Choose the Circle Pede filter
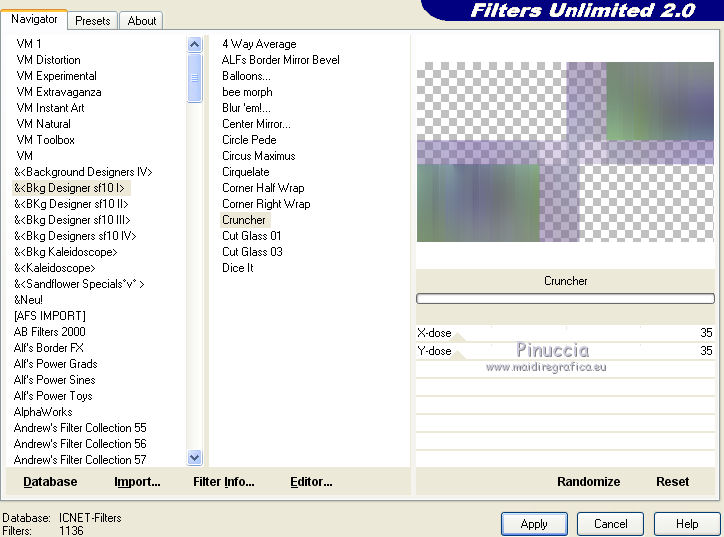Image resolution: width=724 pixels, height=537 pixels. (249, 140)
